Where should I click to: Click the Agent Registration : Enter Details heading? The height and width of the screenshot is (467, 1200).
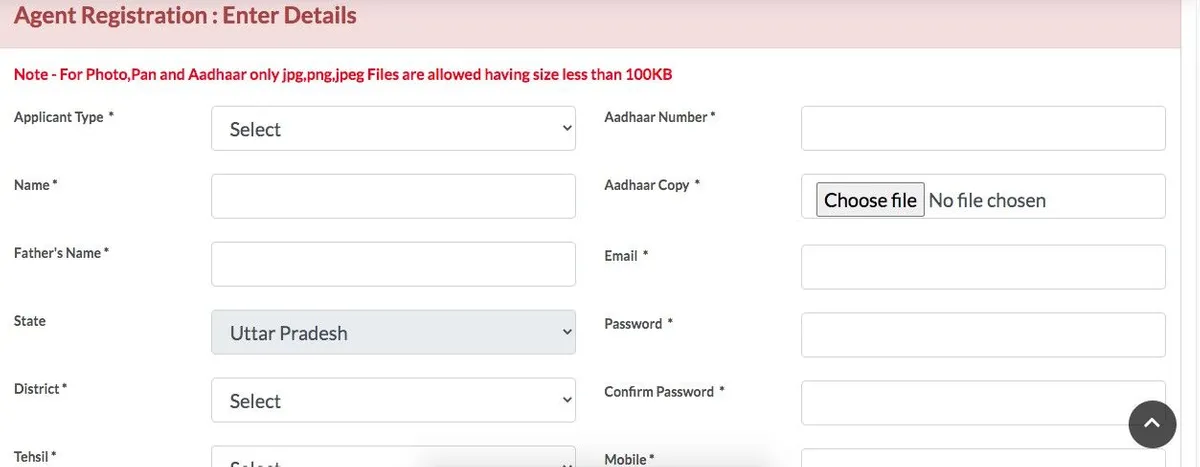pos(185,16)
